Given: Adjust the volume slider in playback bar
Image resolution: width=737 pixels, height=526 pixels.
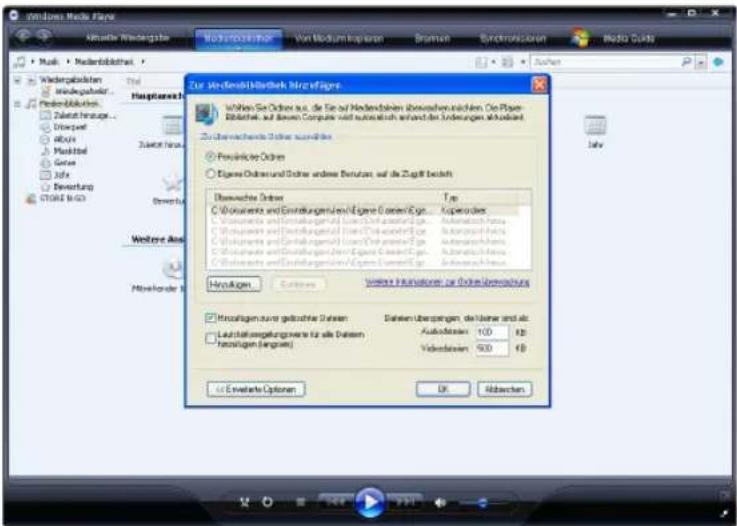Looking at the screenshot, I should [483, 503].
